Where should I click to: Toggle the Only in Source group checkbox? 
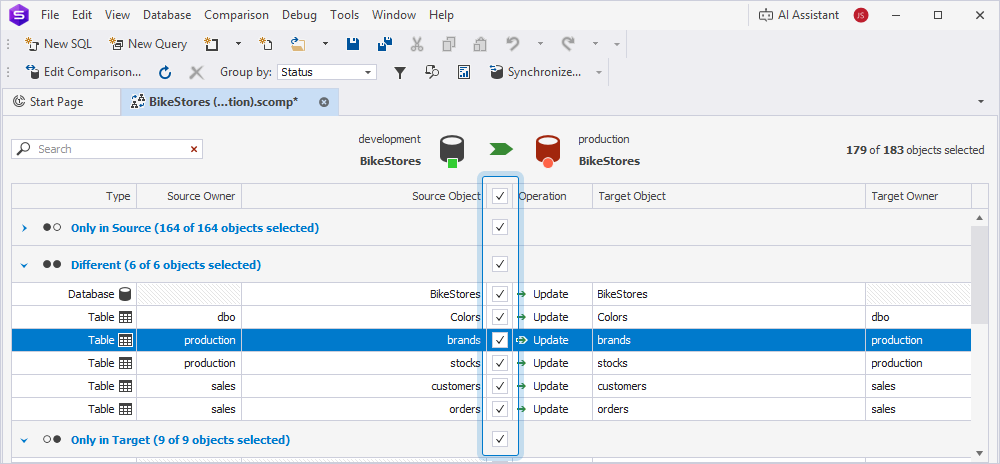pos(501,227)
